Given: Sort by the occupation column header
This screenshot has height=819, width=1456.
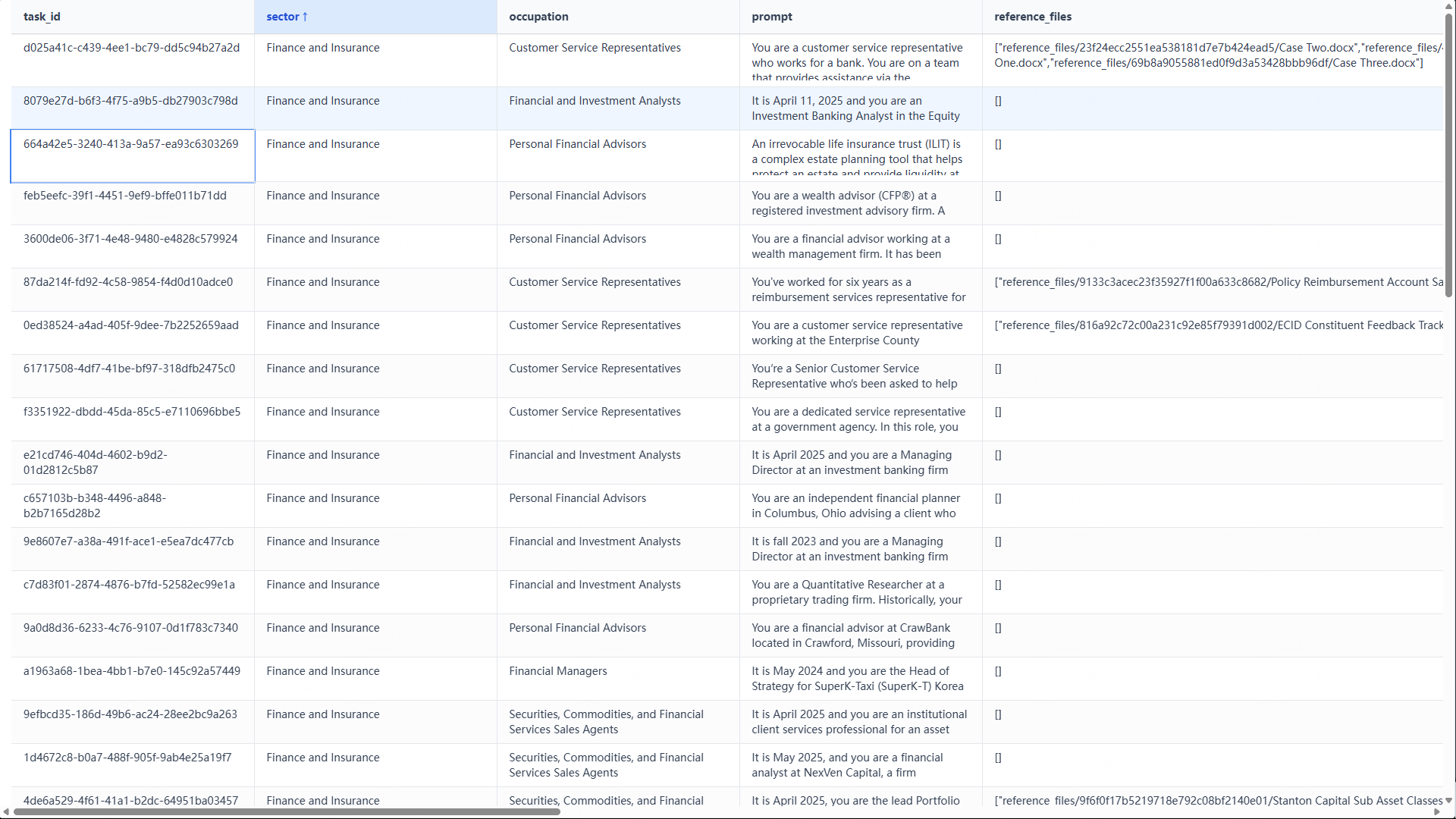Looking at the screenshot, I should pyautogui.click(x=538, y=17).
